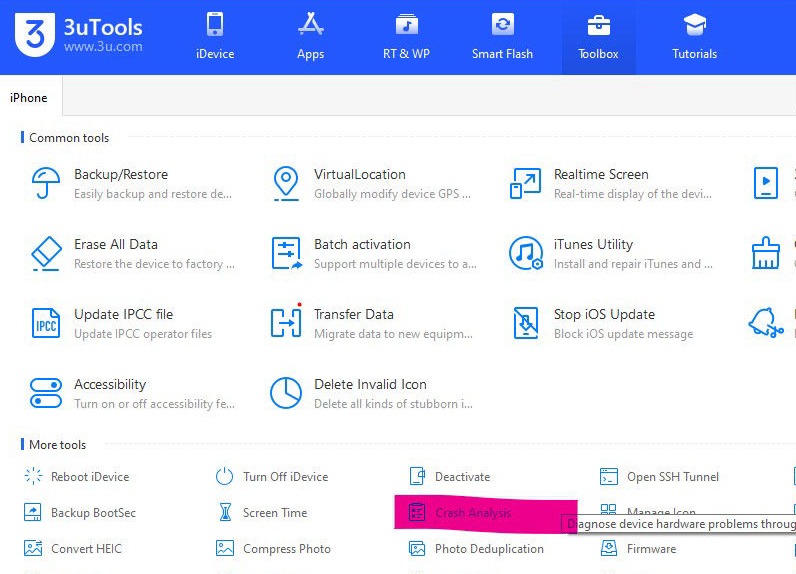Screen dimensions: 796x574
Task: Click the Batch activation icon
Action: (x=286, y=253)
